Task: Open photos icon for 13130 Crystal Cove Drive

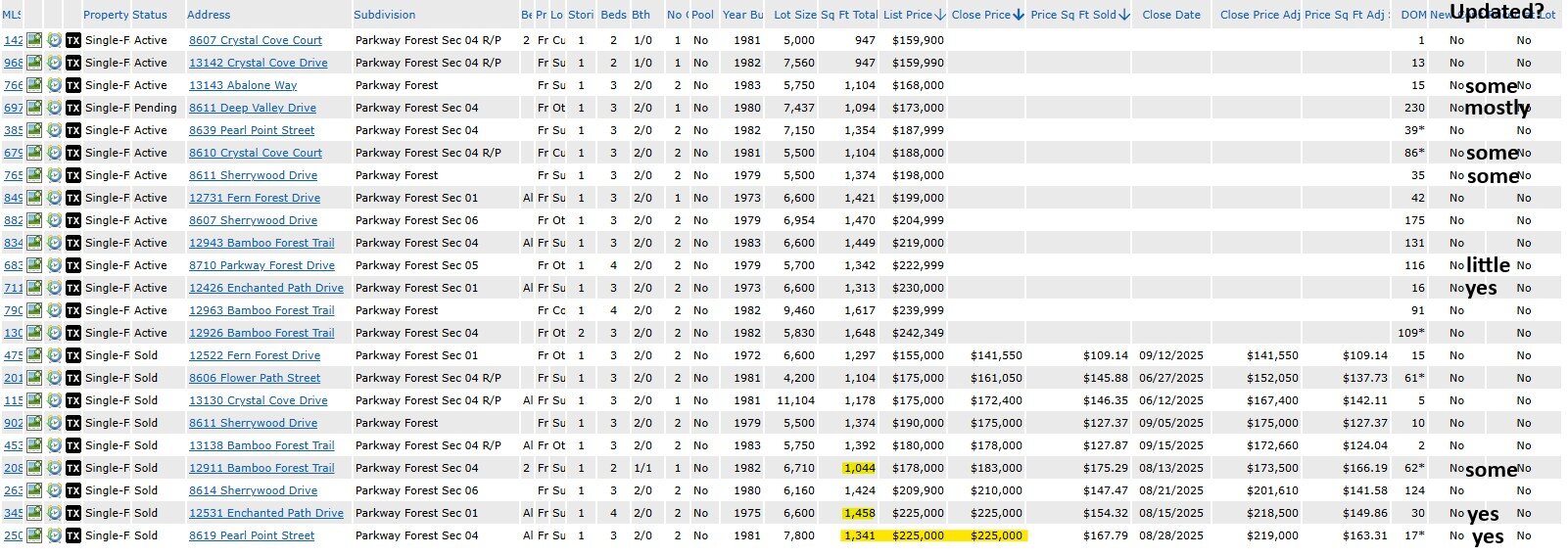Action: pyautogui.click(x=34, y=400)
